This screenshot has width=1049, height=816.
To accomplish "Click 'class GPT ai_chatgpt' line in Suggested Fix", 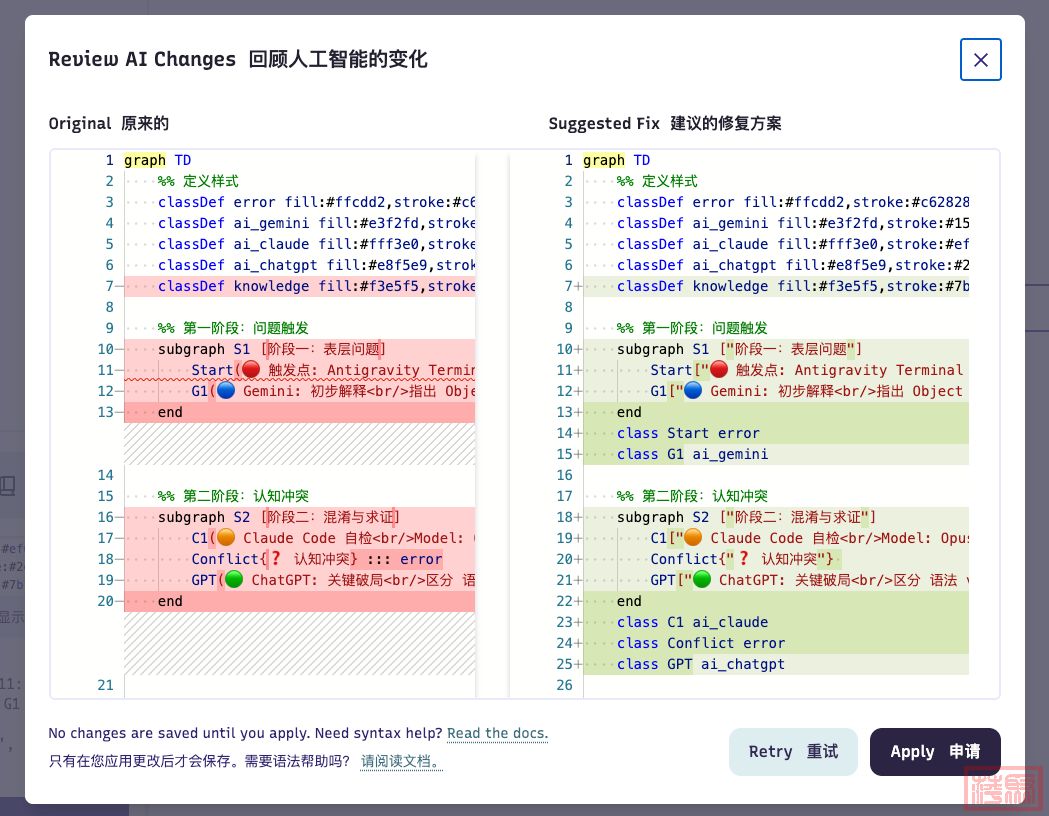I will point(700,664).
